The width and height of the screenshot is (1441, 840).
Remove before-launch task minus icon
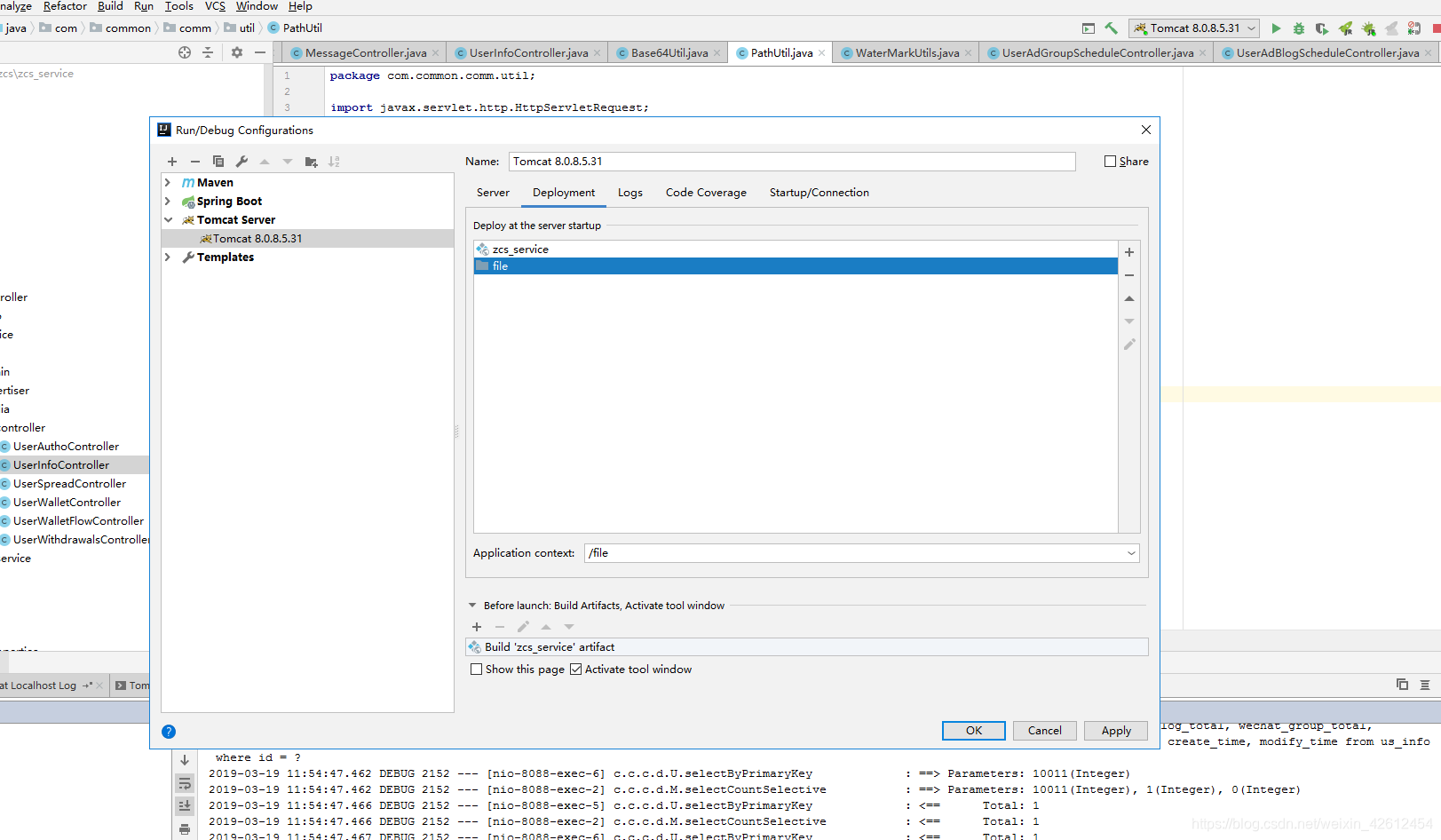tap(500, 627)
